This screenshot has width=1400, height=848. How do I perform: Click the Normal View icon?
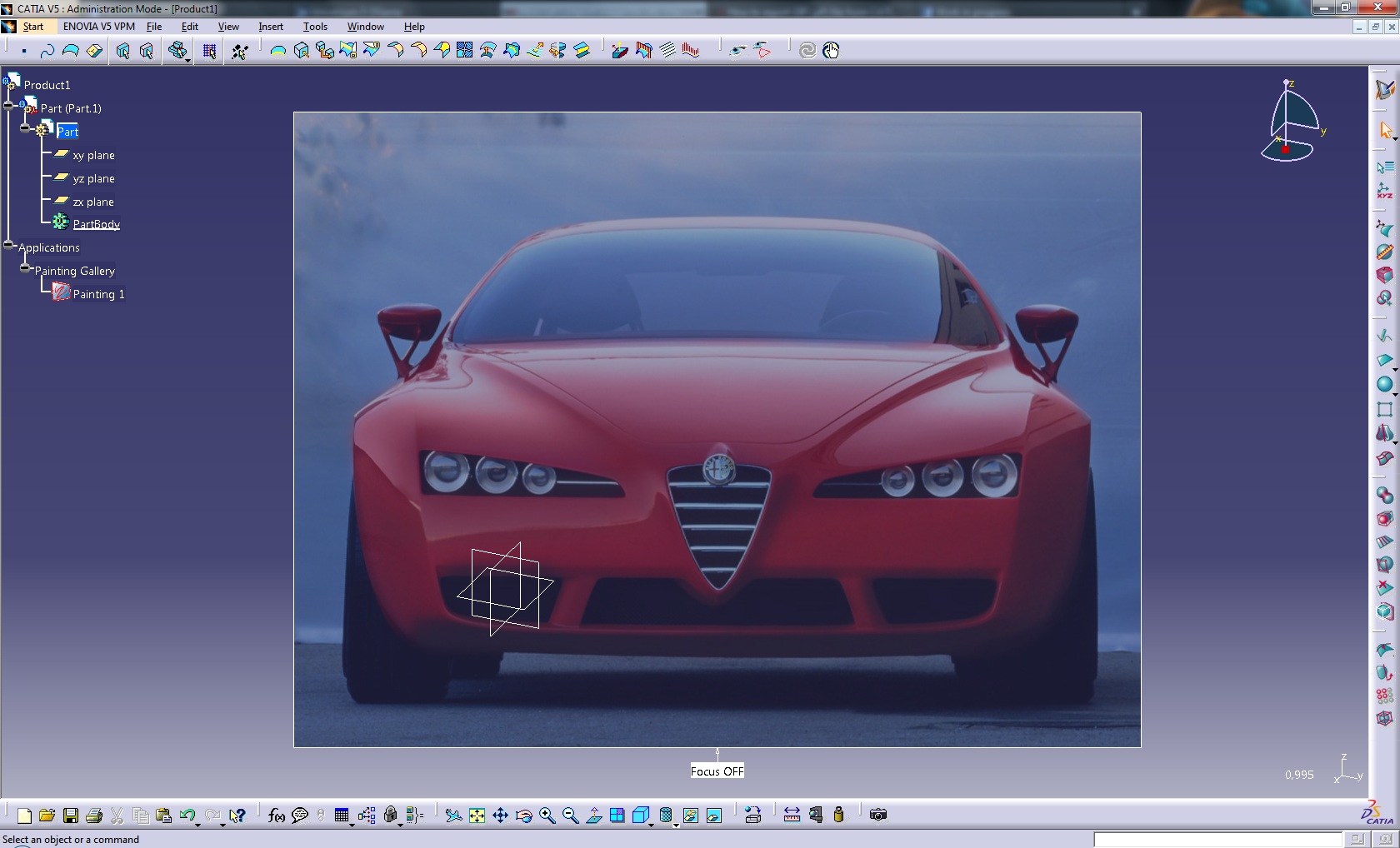point(594,816)
